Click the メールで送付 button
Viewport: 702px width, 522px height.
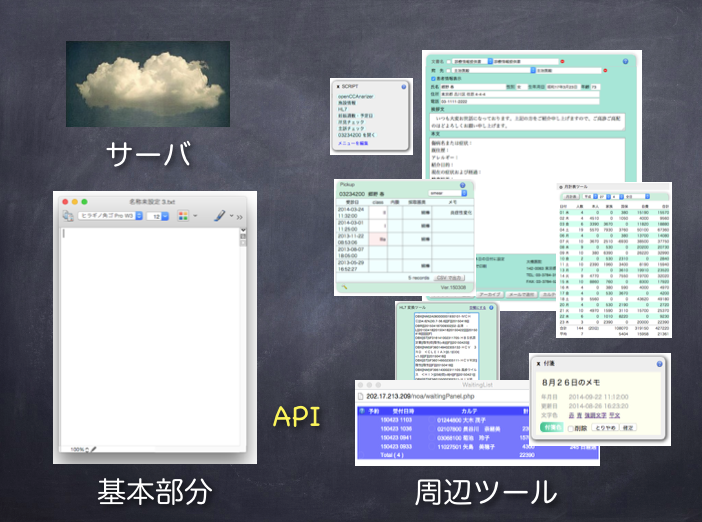point(522,295)
